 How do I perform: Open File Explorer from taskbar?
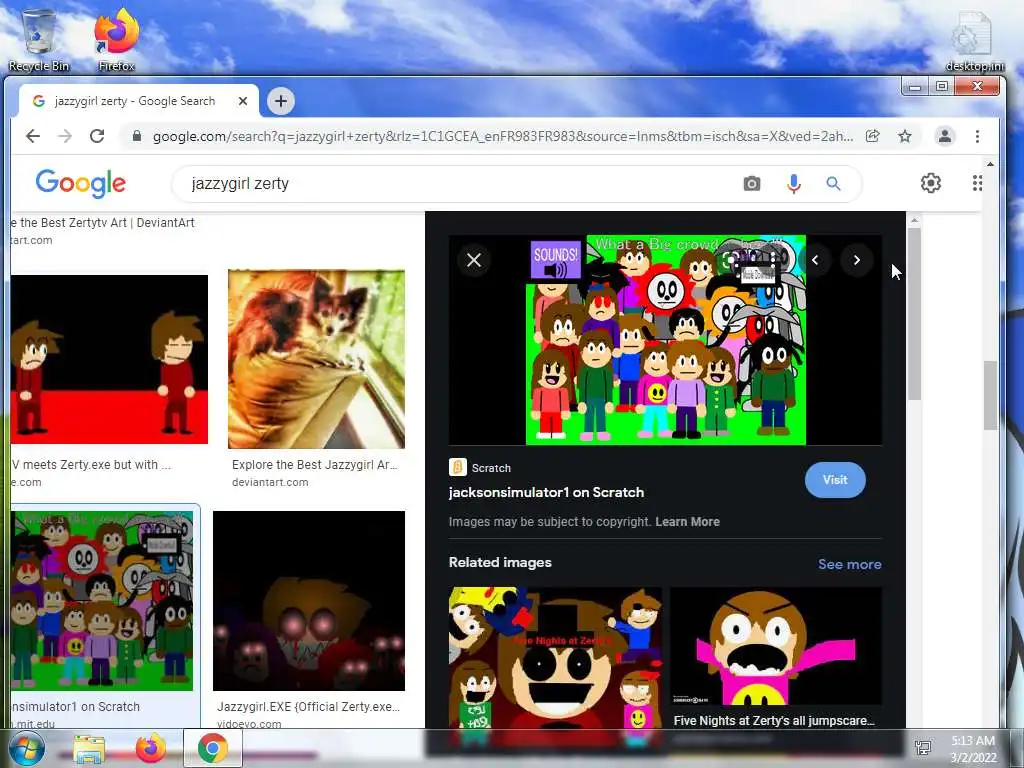tap(89, 748)
